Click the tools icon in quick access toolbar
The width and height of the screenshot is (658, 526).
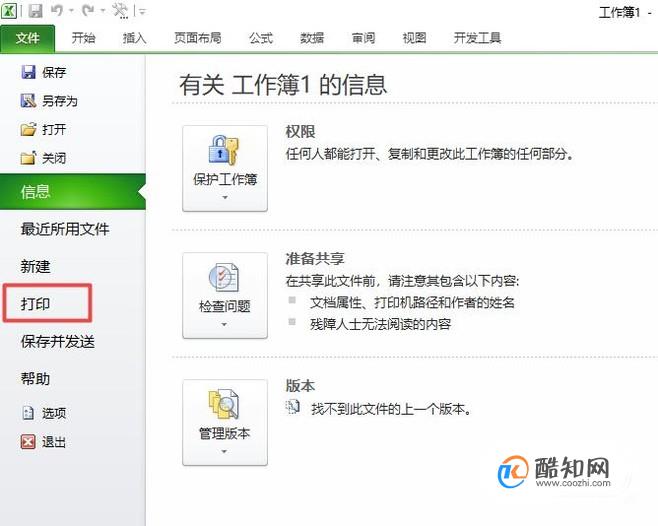[x=120, y=11]
